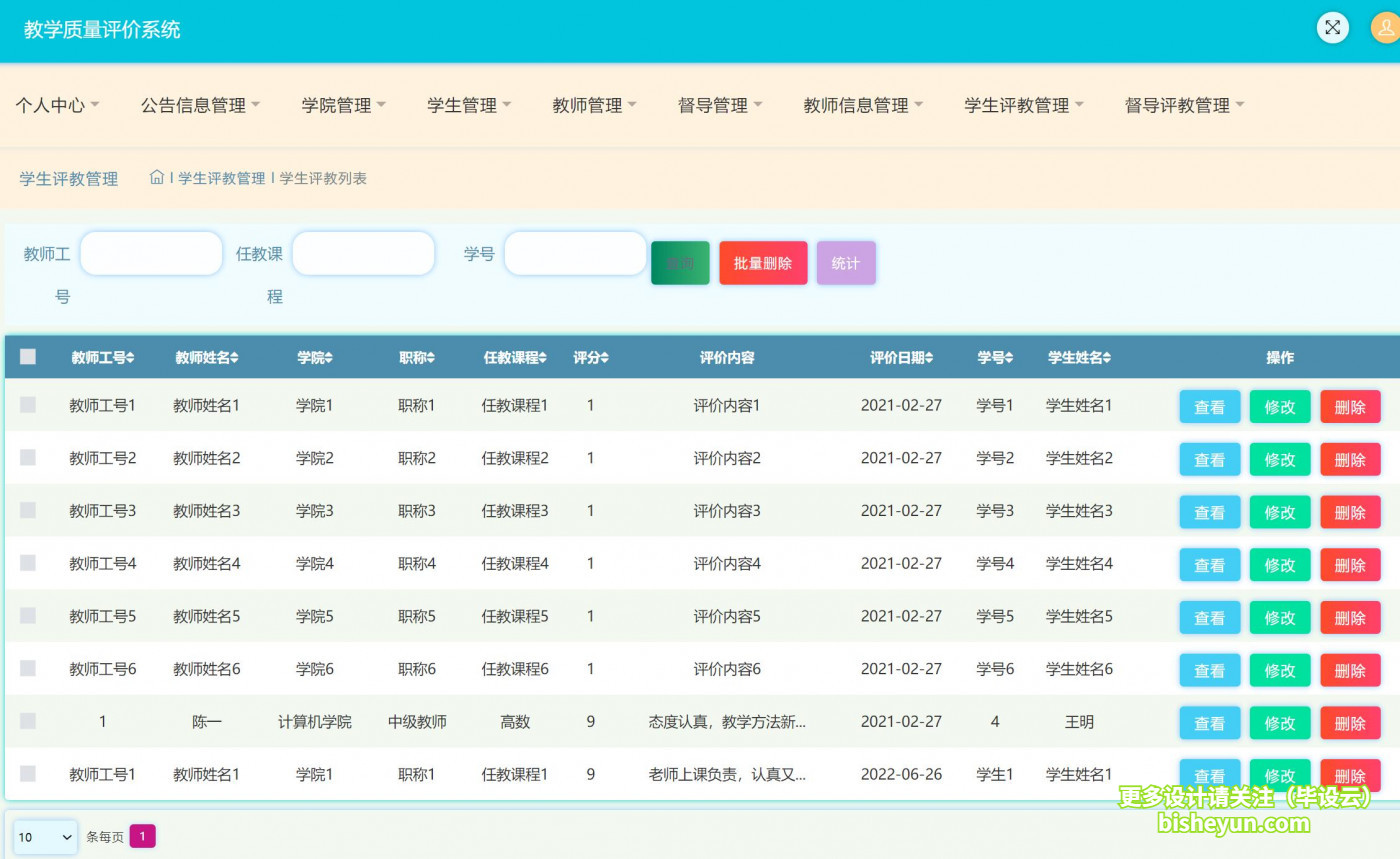
Task: Click the 批量删除 button
Action: point(762,262)
